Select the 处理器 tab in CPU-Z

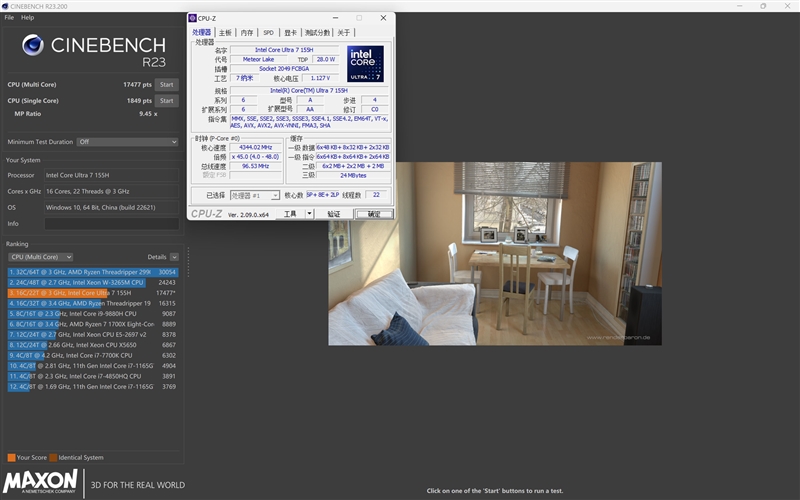(202, 32)
